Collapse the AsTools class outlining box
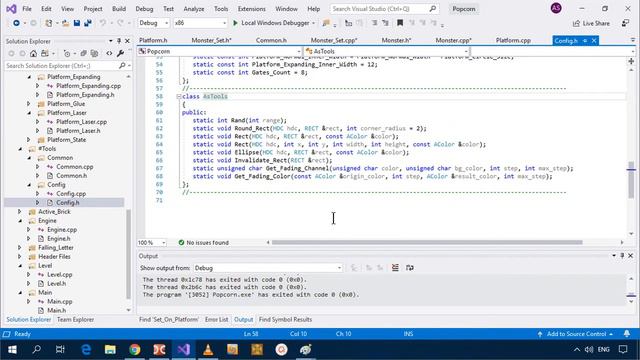The height and width of the screenshot is (360, 640). point(179,96)
